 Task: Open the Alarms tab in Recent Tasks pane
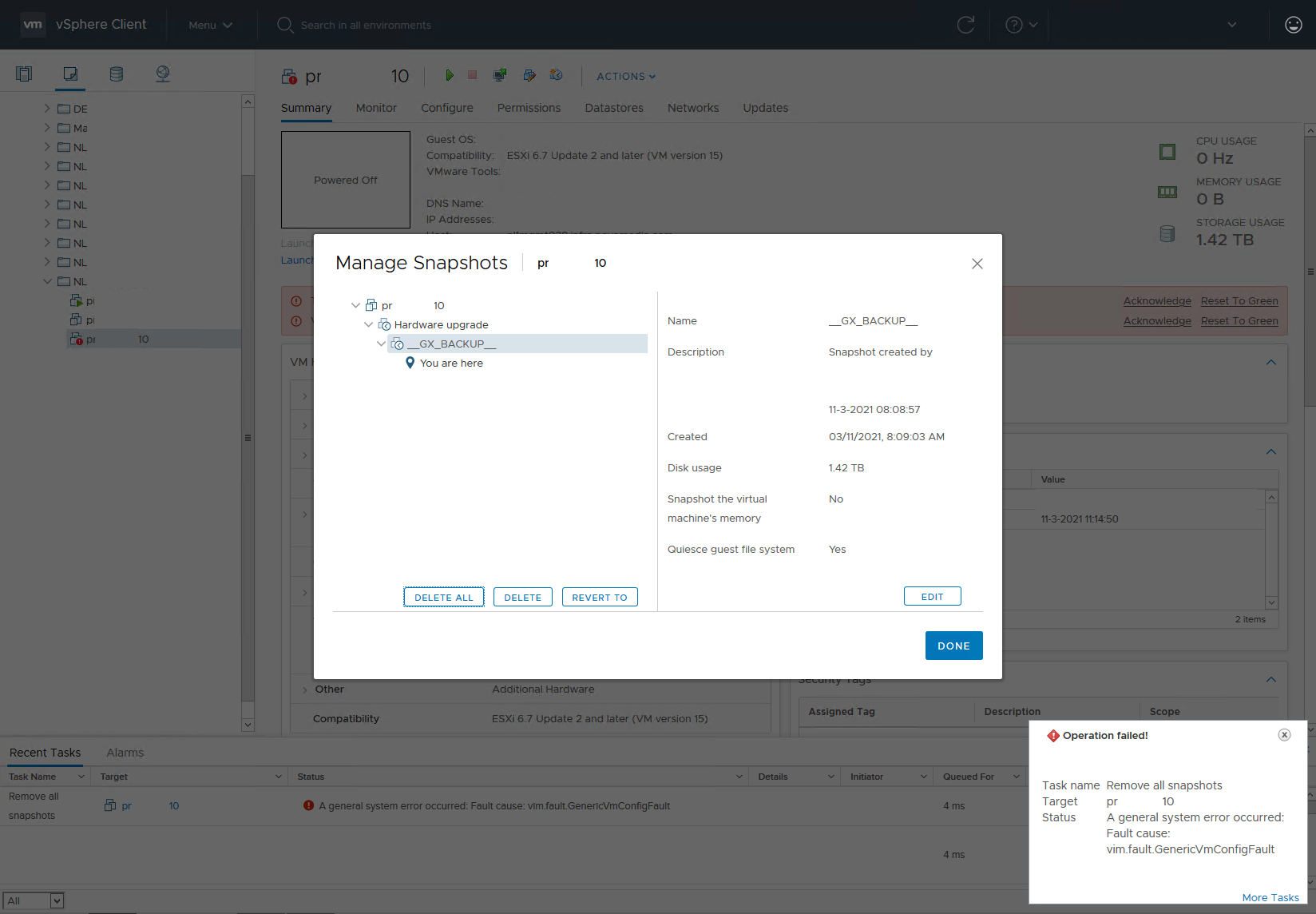coord(125,752)
